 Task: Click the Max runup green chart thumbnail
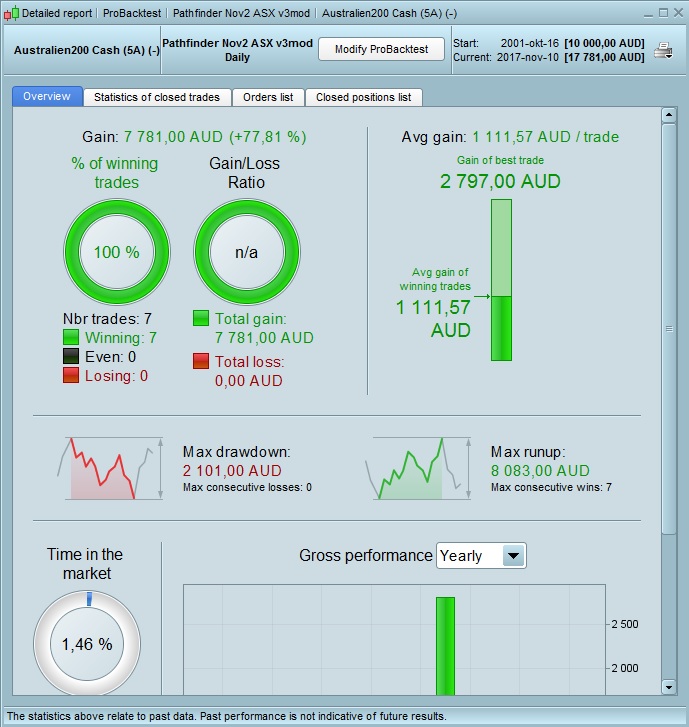pyautogui.click(x=419, y=468)
